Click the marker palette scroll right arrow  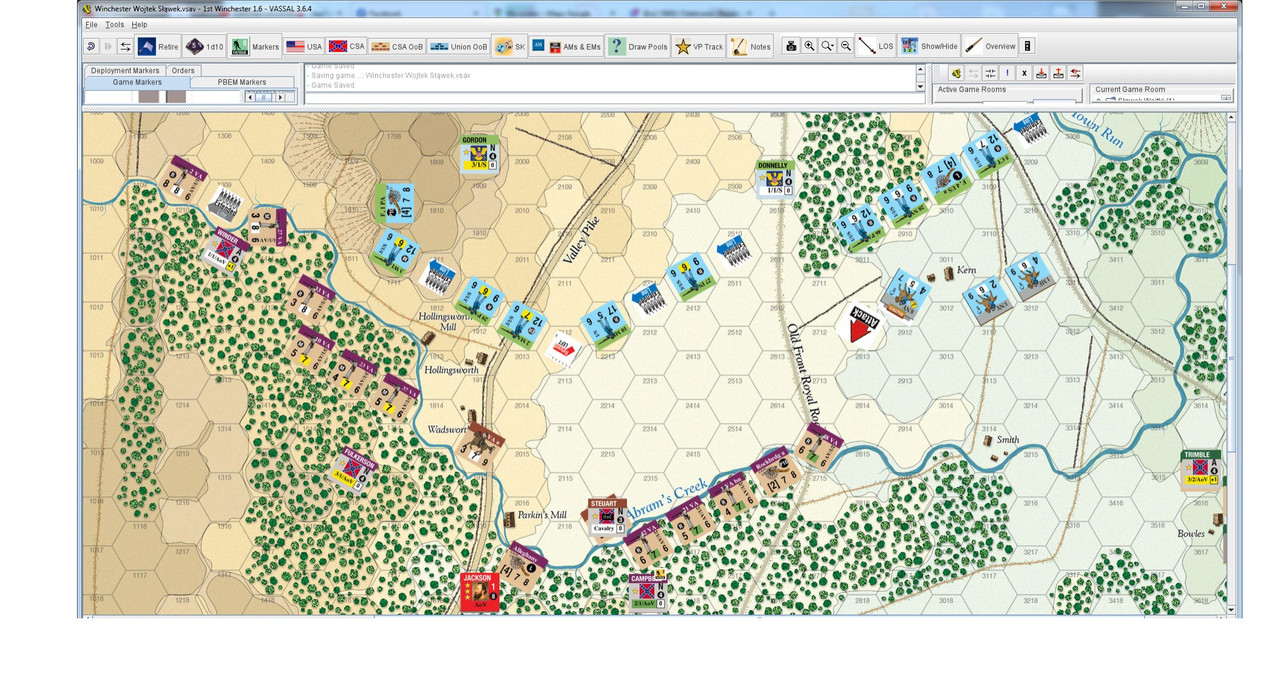tap(280, 97)
